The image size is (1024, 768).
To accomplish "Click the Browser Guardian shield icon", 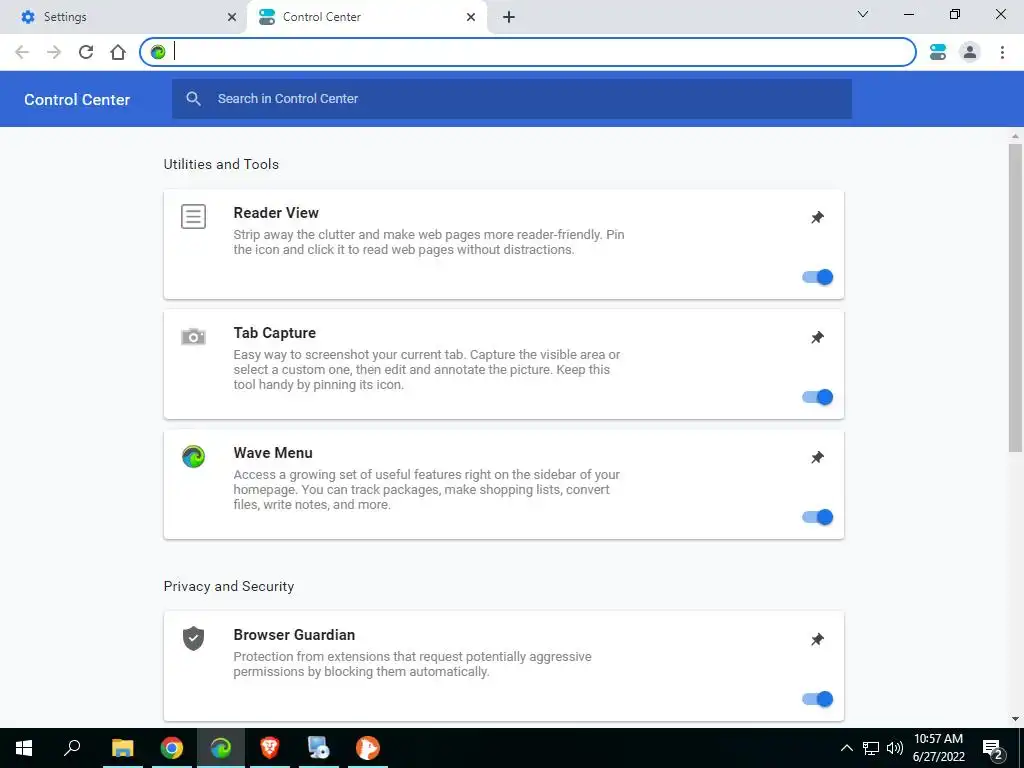I will click(193, 638).
